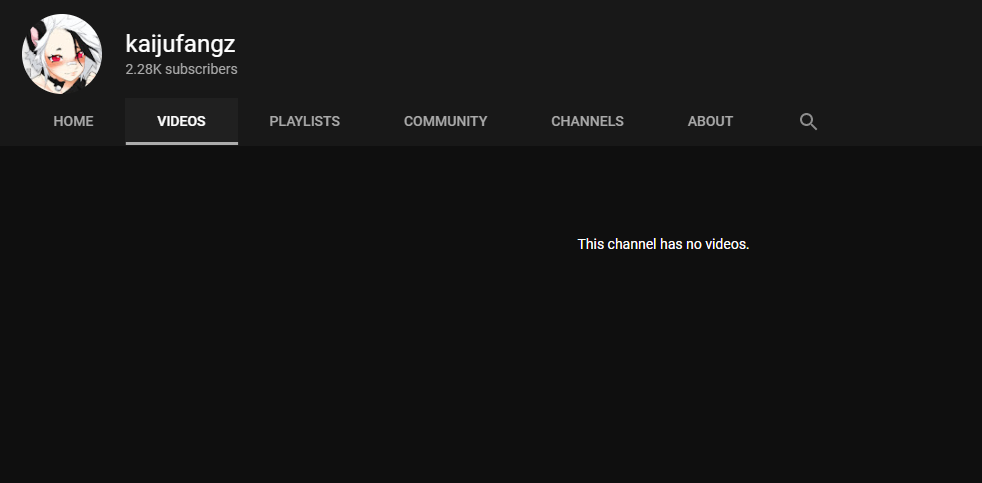Switch to the Home tab
This screenshot has width=982, height=483.
[73, 122]
